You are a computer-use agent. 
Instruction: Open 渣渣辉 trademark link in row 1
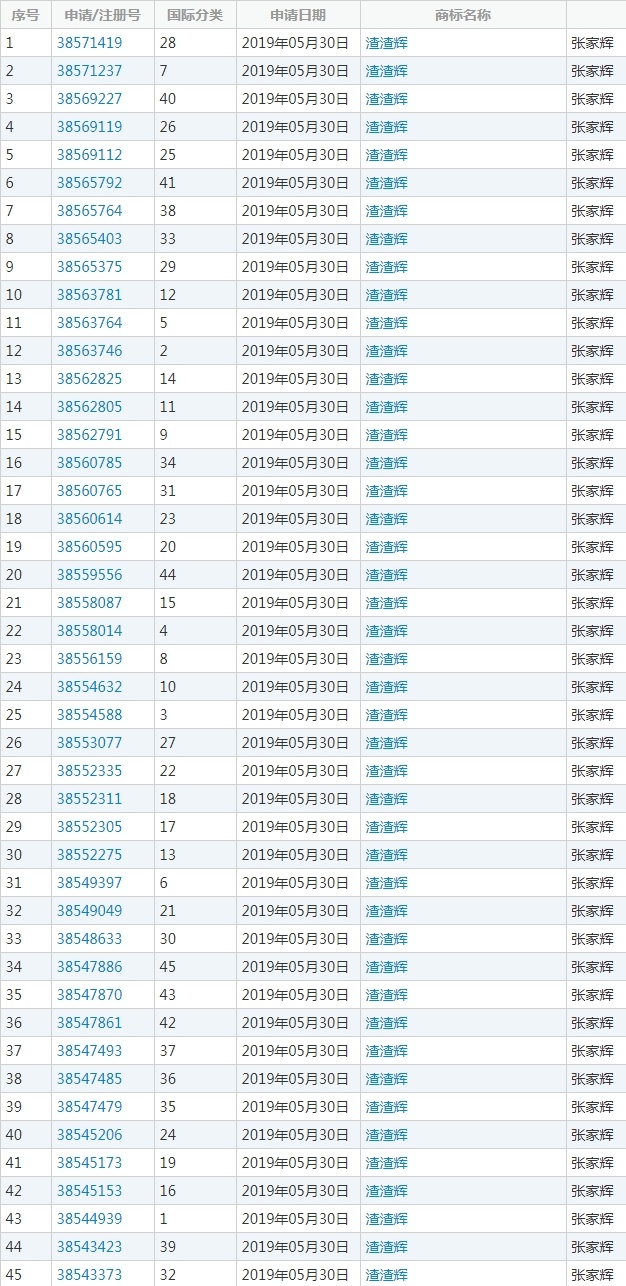(x=386, y=43)
